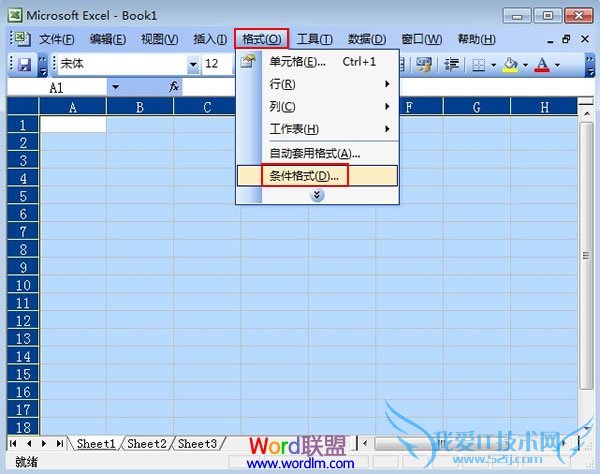Click the Borders icon in toolbar
The image size is (600, 474).
(478, 65)
